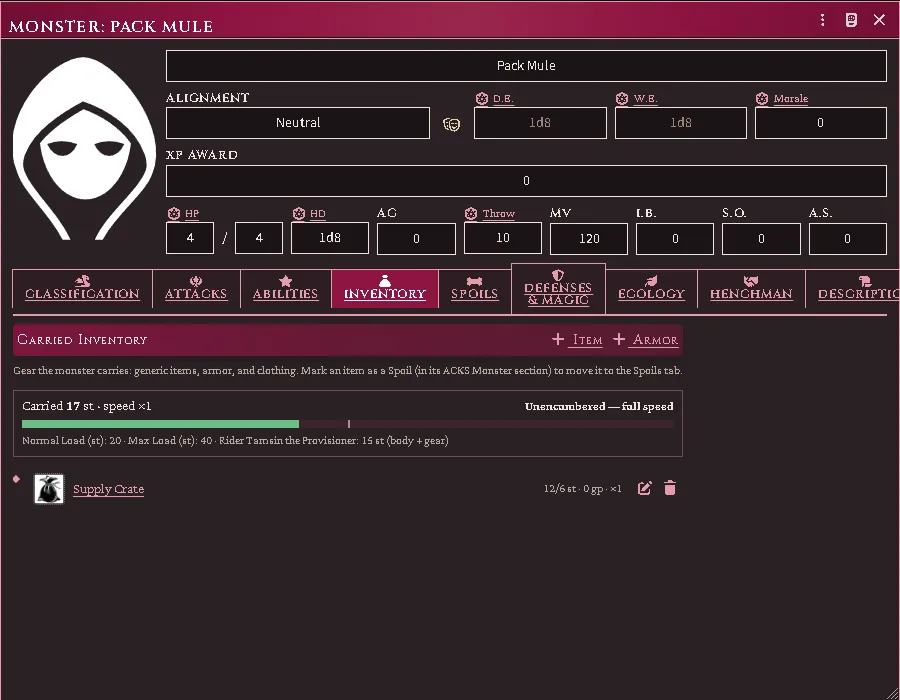Image resolution: width=900 pixels, height=700 pixels.
Task: Open the Henchman tab
Action: (x=751, y=289)
